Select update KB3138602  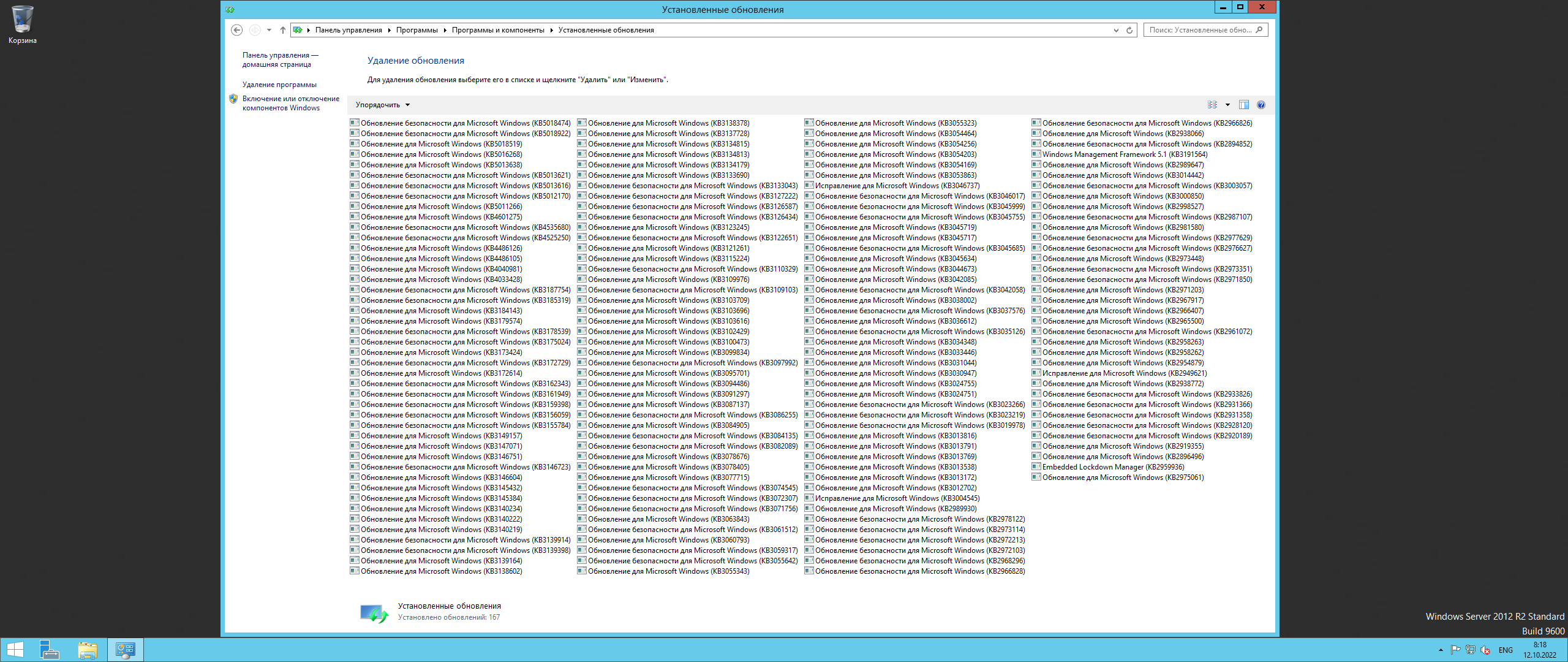[x=436, y=571]
